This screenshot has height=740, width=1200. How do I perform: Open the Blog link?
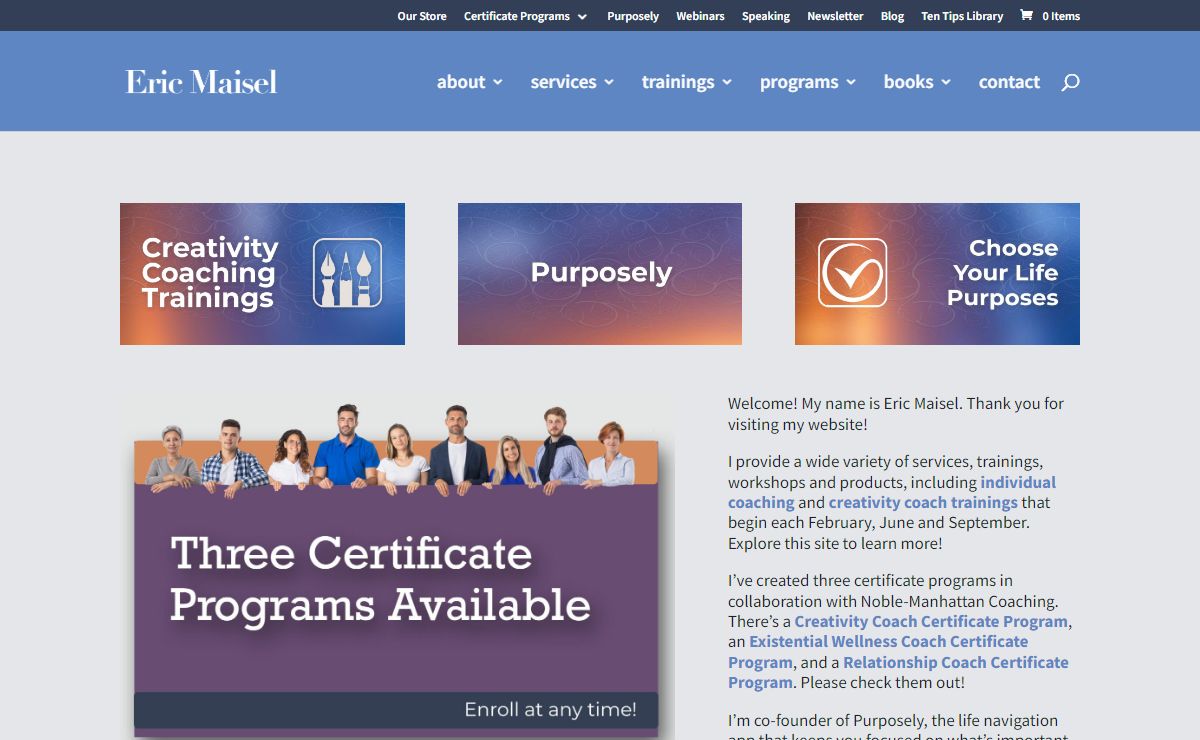tap(892, 16)
